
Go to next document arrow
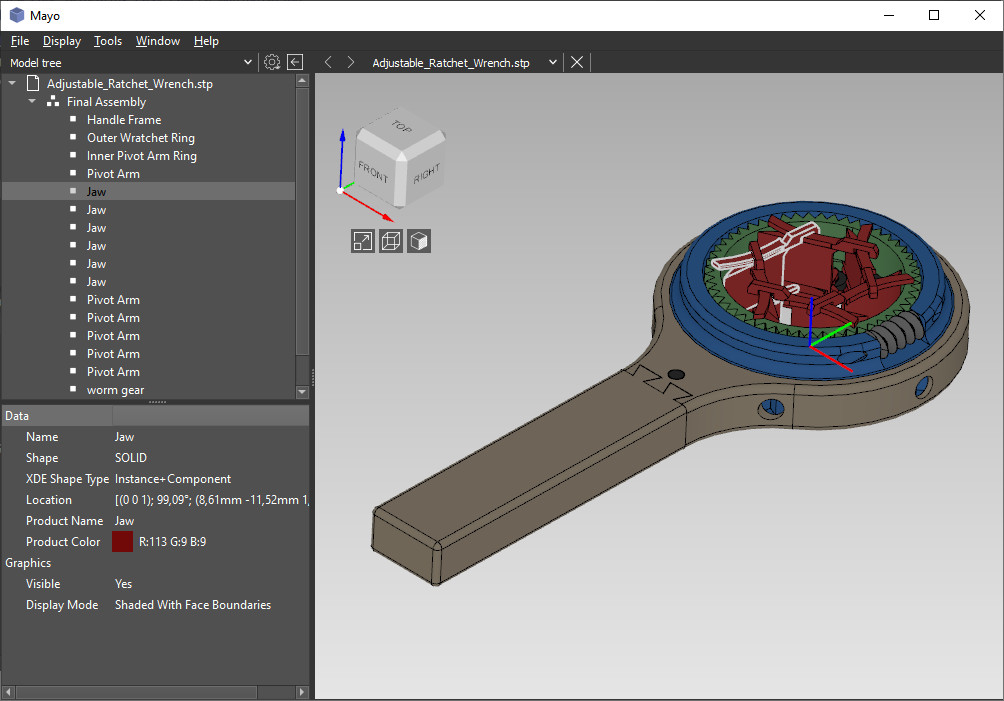click(350, 62)
